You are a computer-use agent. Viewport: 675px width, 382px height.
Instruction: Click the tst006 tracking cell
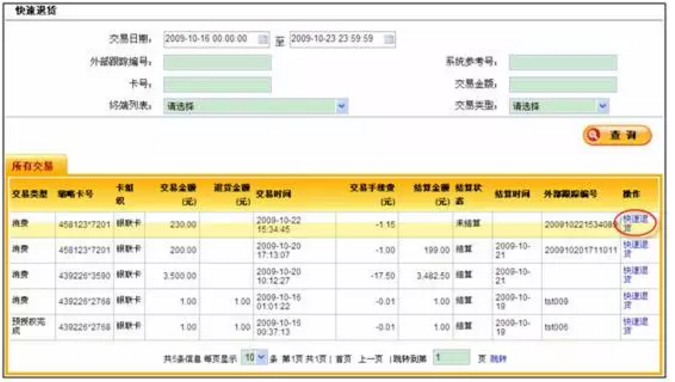[x=556, y=327]
